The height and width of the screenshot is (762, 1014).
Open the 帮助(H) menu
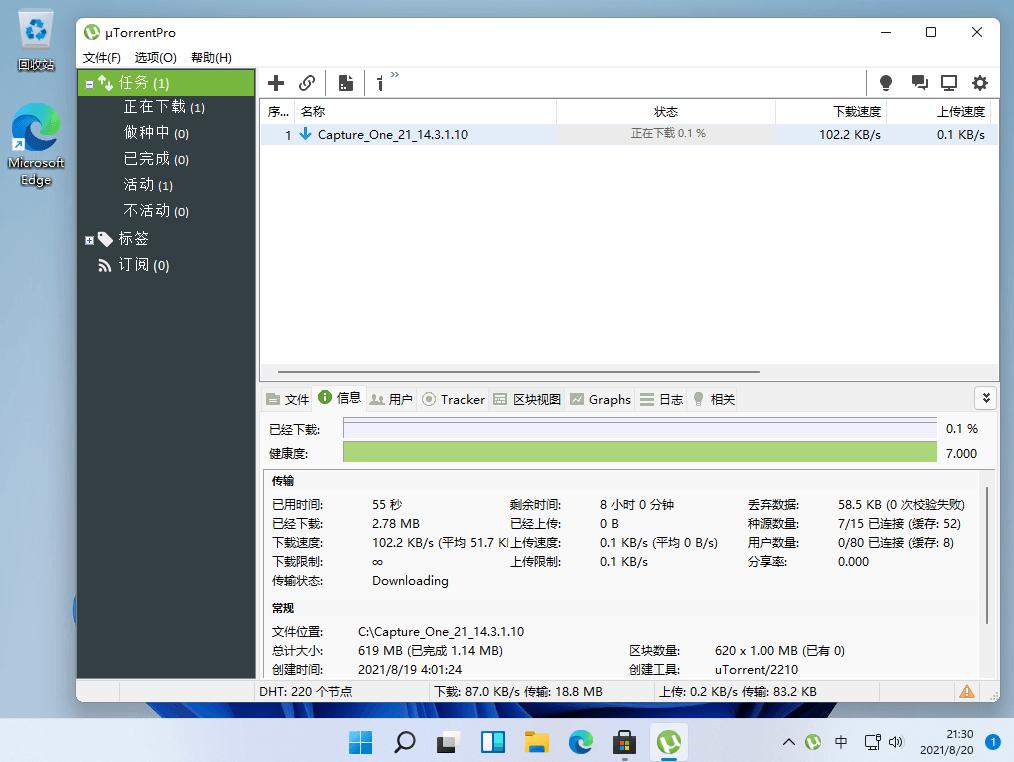click(x=211, y=58)
